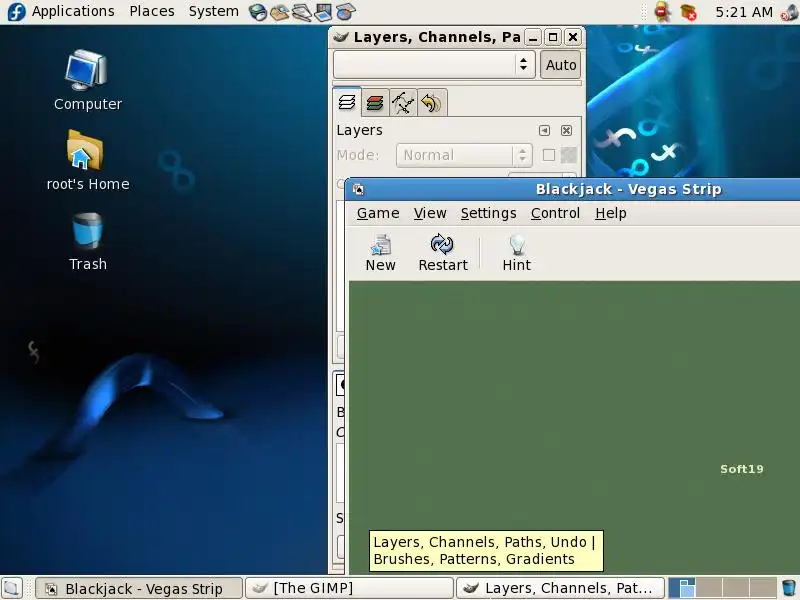Select the second workspace in the switcher
The width and height of the screenshot is (800, 600).
click(x=709, y=588)
